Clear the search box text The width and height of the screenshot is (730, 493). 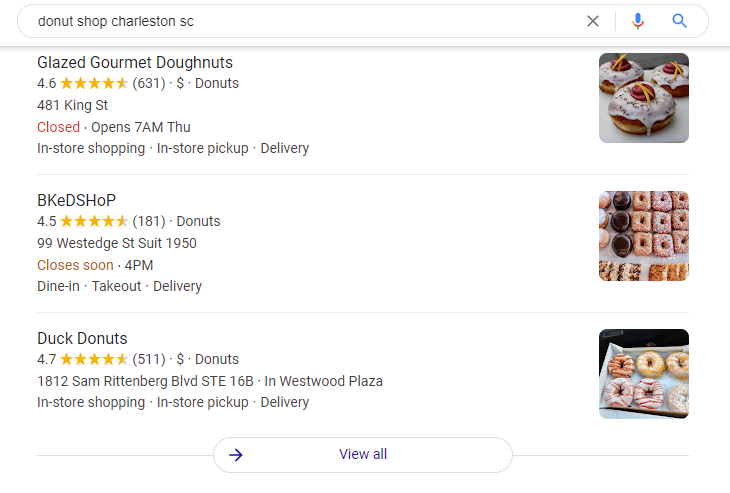(x=593, y=21)
